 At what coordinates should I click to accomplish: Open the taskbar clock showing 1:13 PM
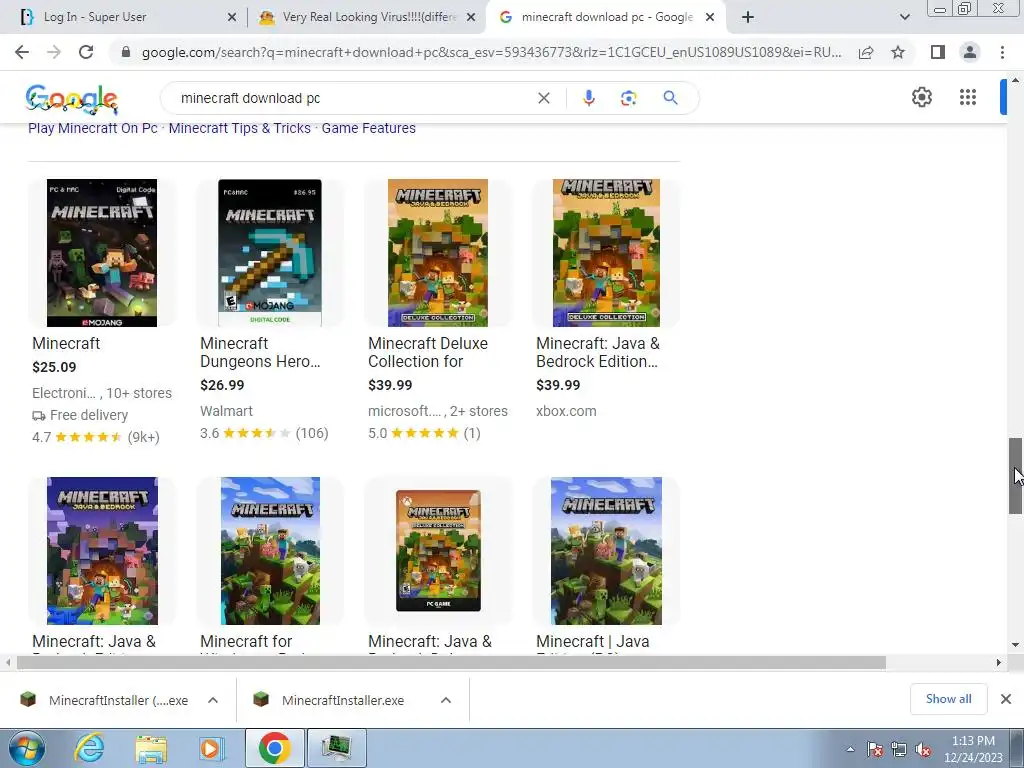[973, 749]
